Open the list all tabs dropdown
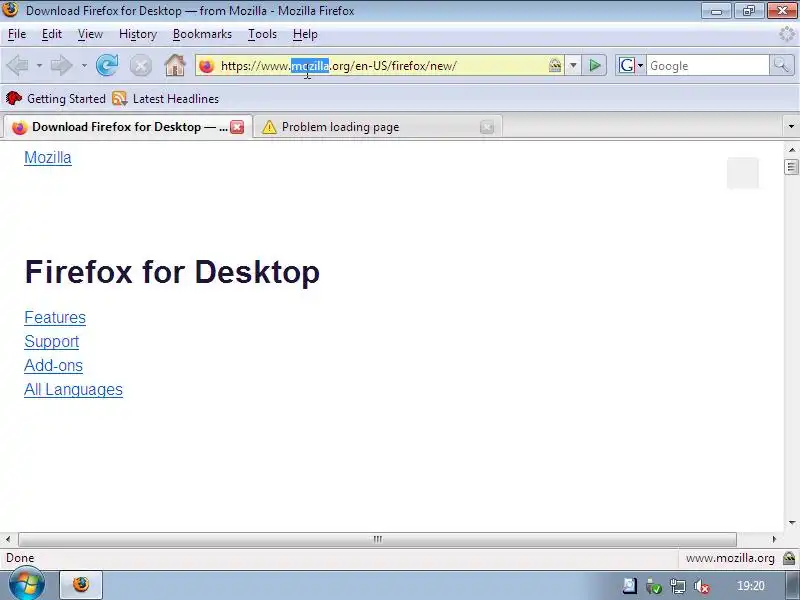This screenshot has height=600, width=800. [791, 126]
